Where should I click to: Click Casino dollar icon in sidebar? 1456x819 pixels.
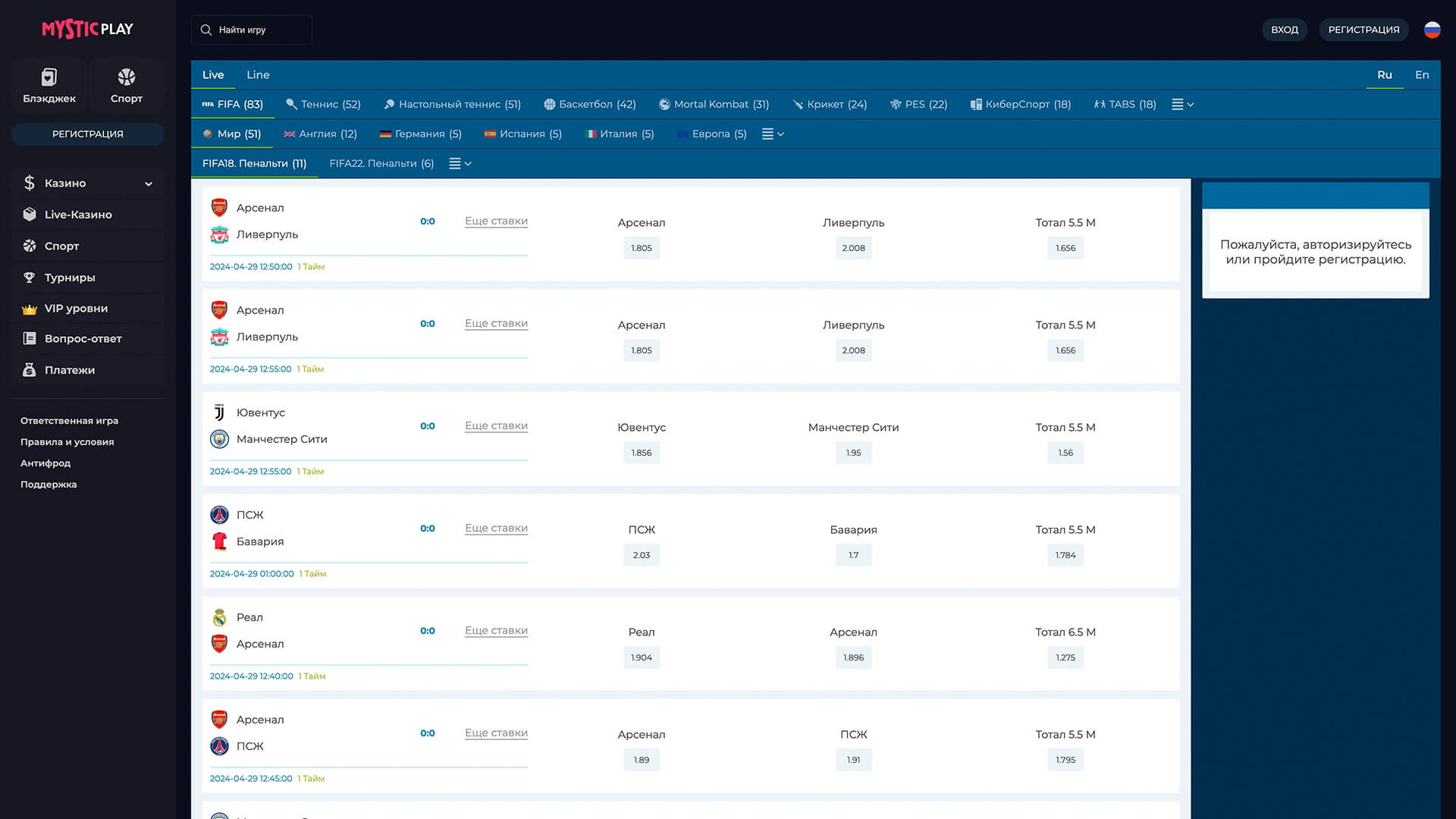coord(29,183)
